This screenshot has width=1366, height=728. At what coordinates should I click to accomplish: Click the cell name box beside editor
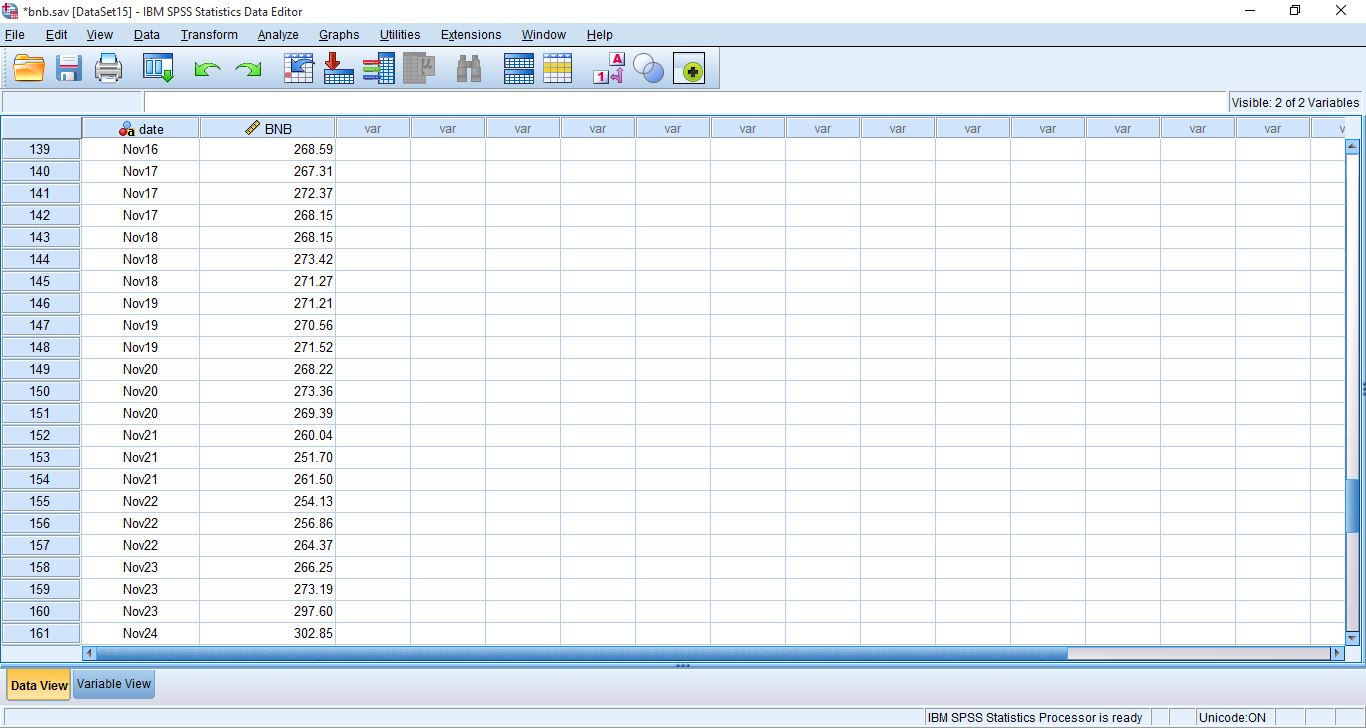72,102
